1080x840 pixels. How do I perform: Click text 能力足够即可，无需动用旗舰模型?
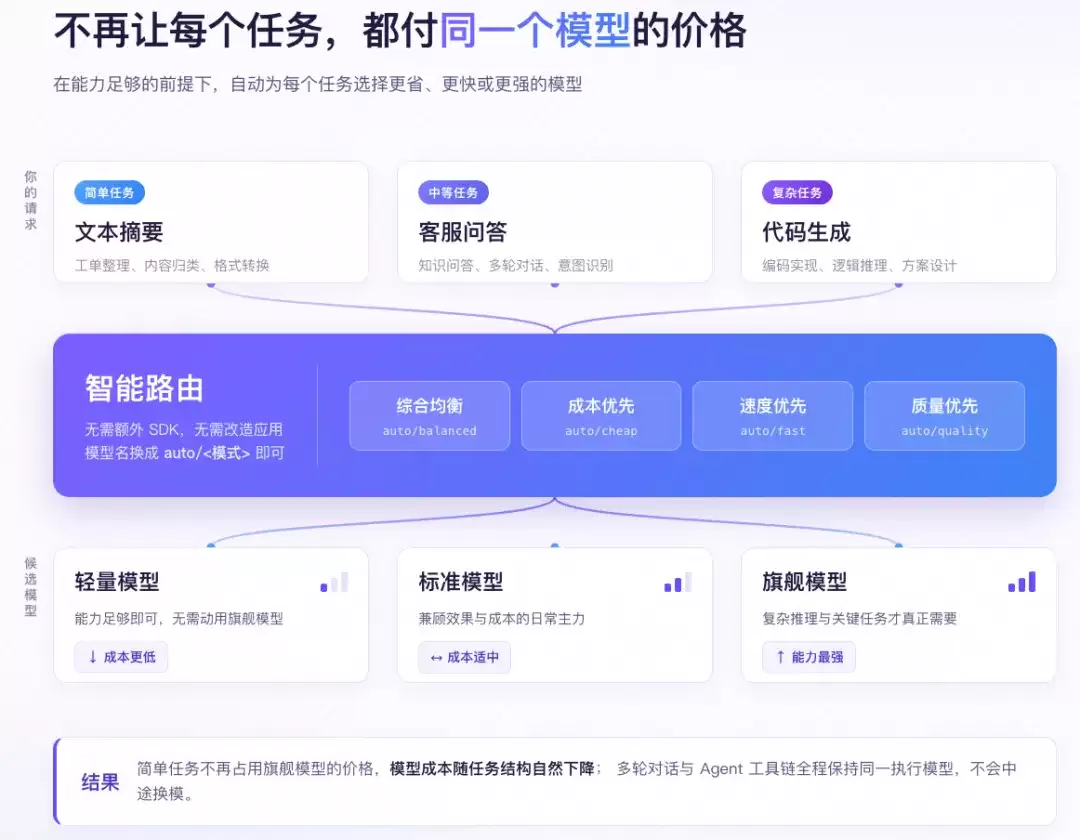point(179,618)
